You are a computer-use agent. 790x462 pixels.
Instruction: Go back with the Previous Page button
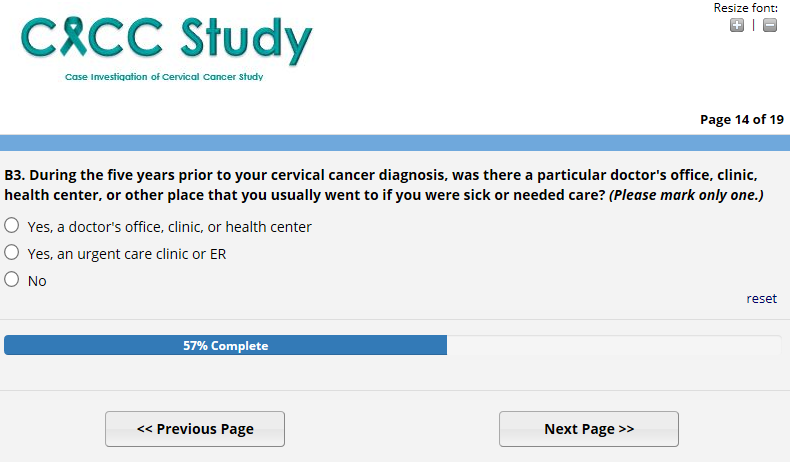click(195, 429)
